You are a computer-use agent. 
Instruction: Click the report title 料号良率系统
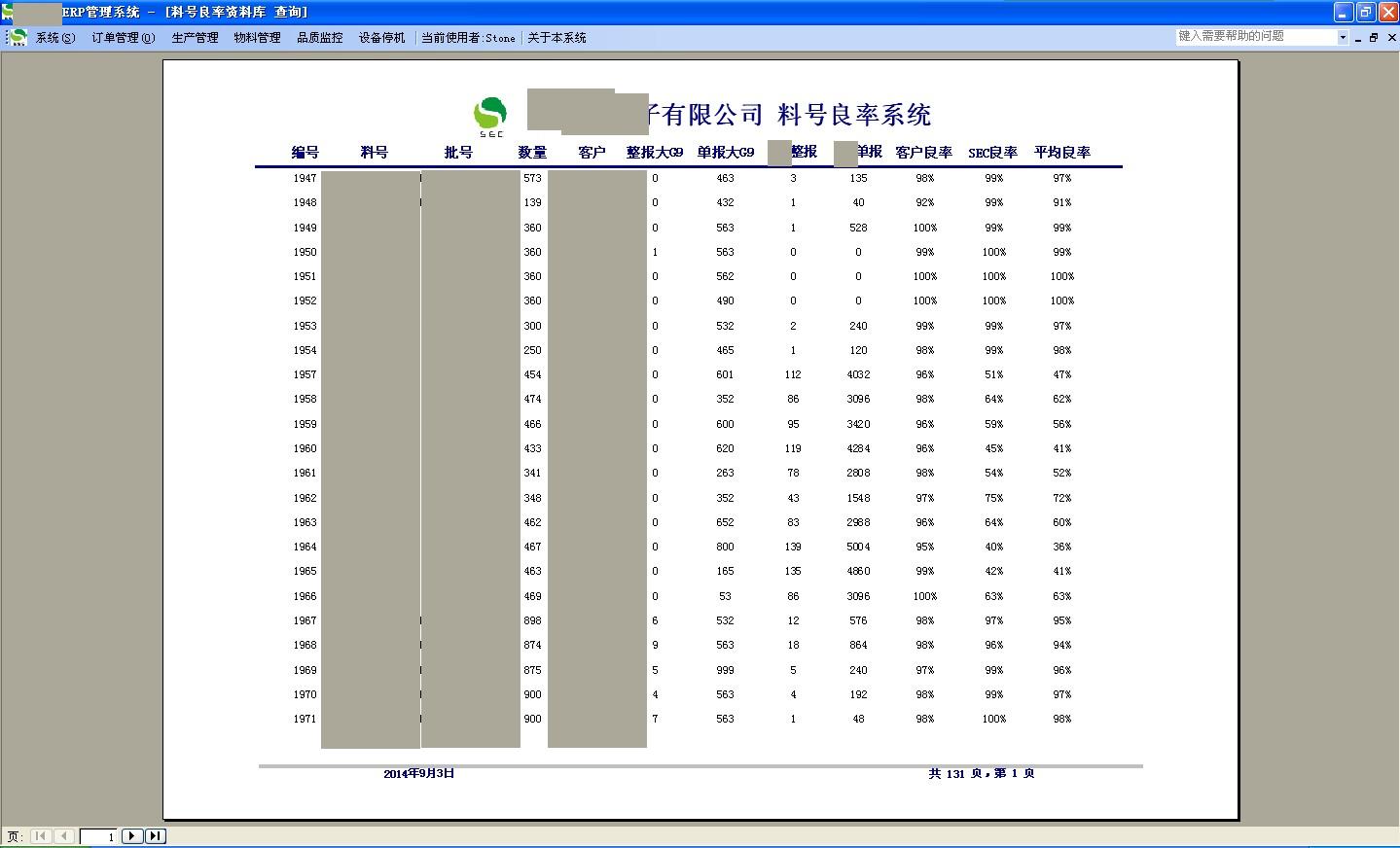(x=854, y=115)
